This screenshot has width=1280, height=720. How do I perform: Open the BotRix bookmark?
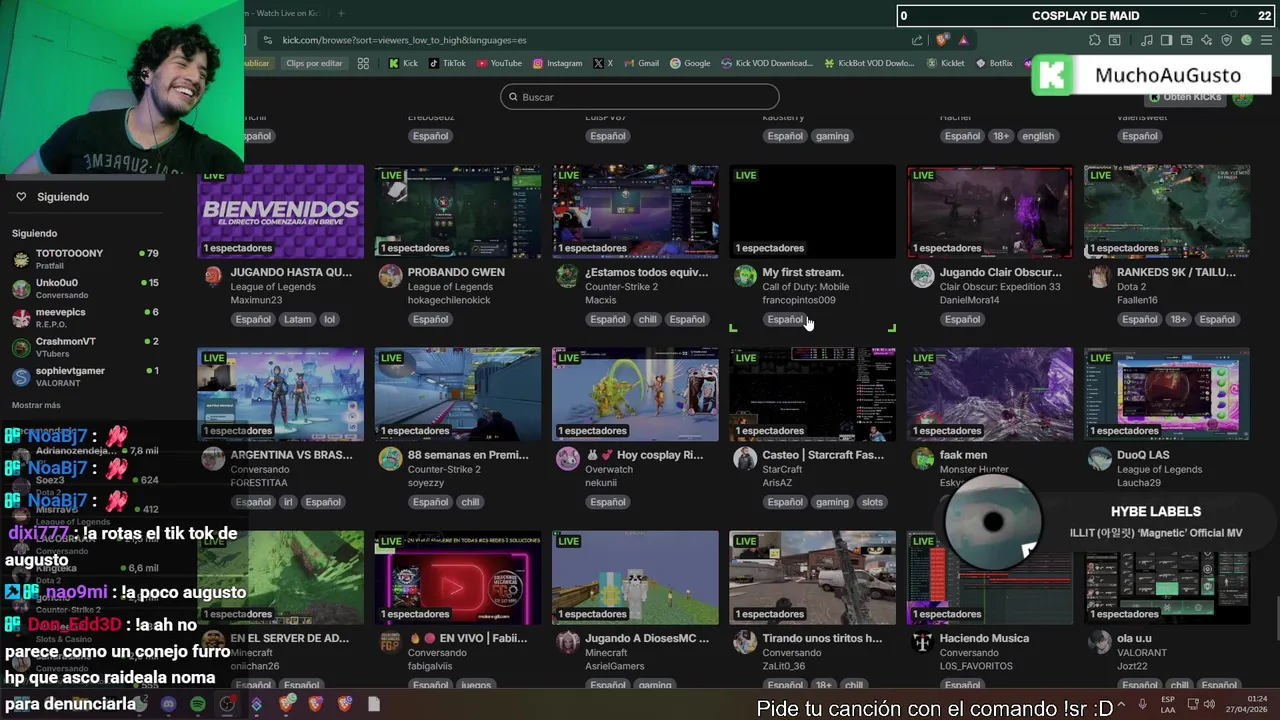tap(993, 63)
